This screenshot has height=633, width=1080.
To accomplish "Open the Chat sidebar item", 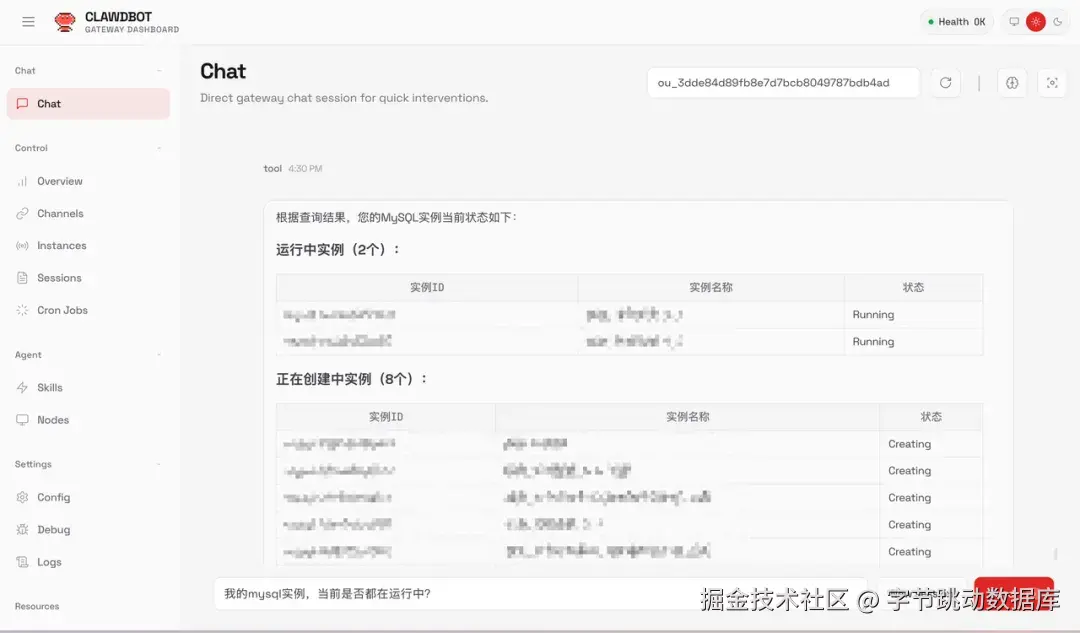I will click(88, 104).
